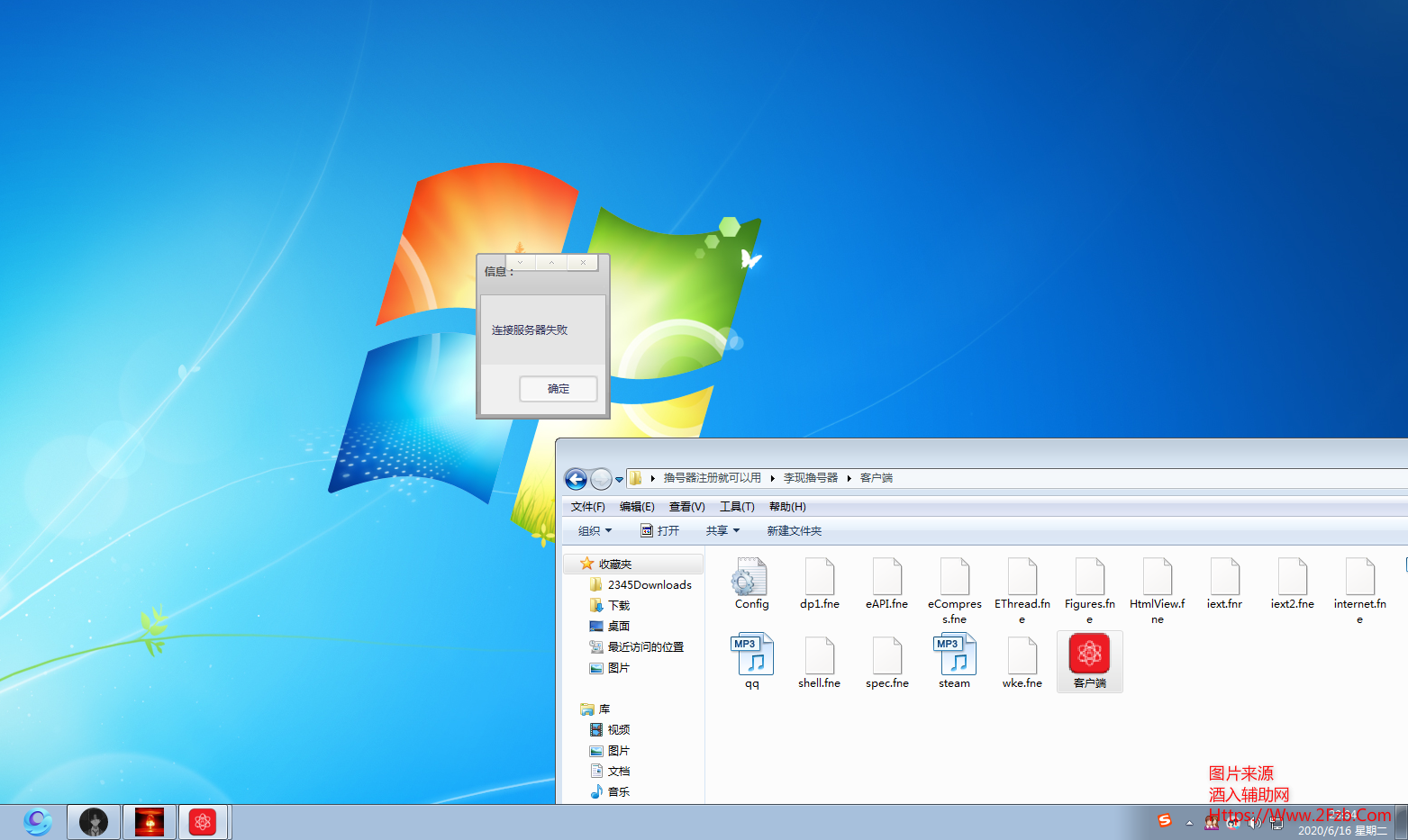This screenshot has height=840, width=1408.
Task: Click Show Desktop strip at taskbar end
Action: [x=1402, y=822]
